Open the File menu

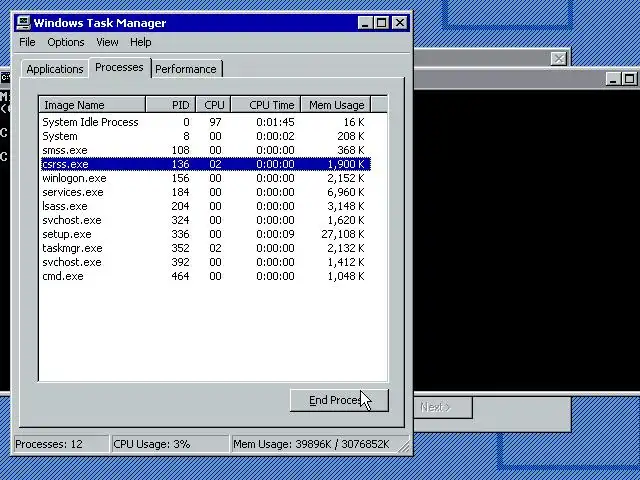(x=27, y=42)
